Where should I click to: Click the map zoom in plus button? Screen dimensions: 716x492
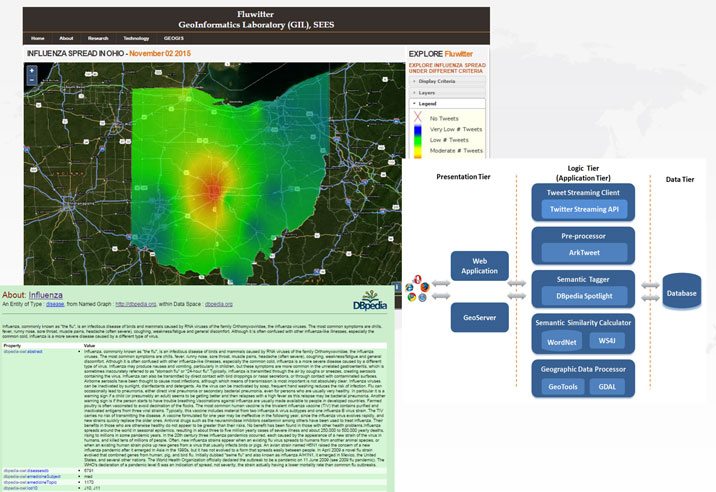(x=32, y=71)
